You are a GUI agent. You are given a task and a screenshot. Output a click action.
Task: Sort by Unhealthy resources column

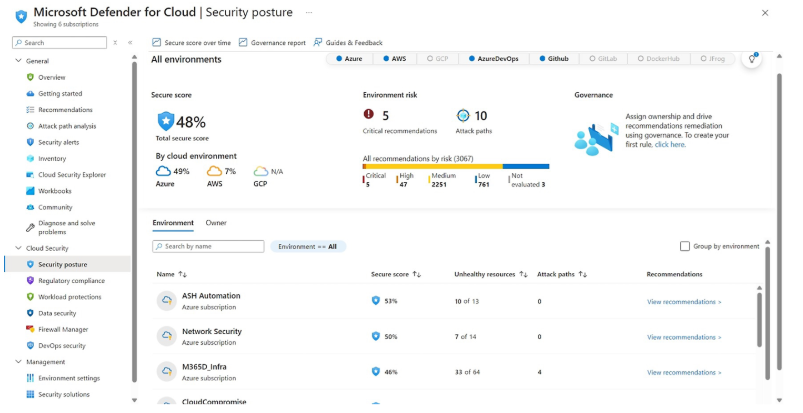(x=491, y=274)
